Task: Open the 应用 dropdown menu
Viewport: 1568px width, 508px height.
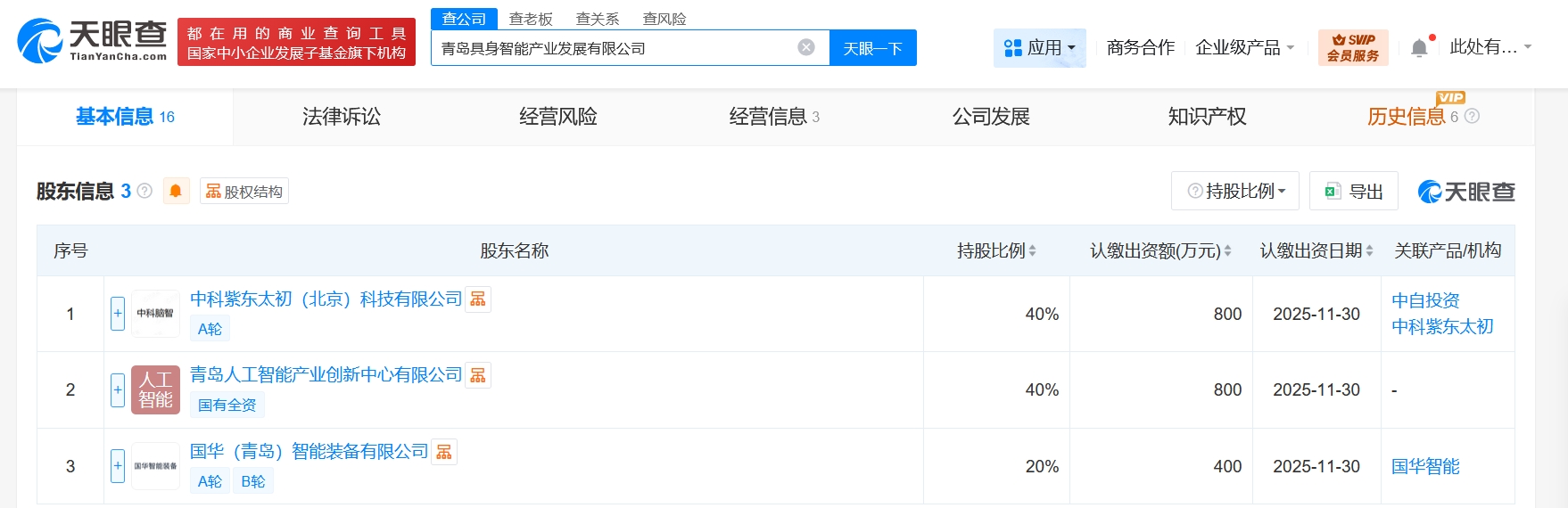Action: [x=1039, y=47]
